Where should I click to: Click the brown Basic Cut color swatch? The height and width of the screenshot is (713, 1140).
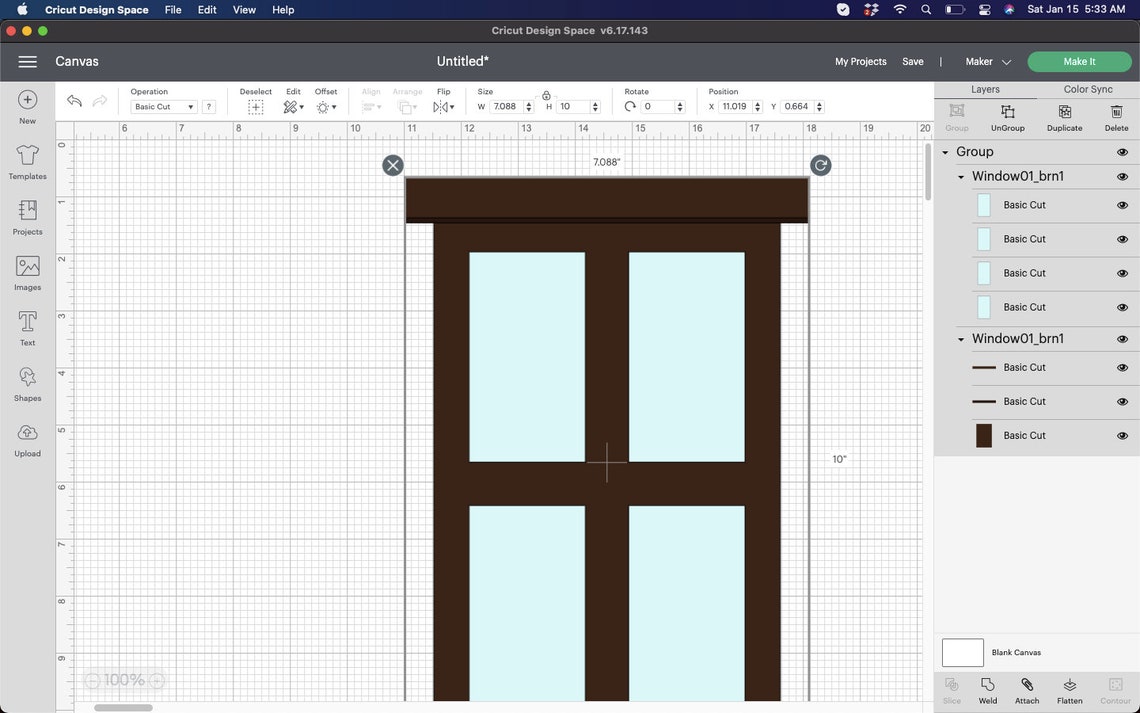(985, 435)
